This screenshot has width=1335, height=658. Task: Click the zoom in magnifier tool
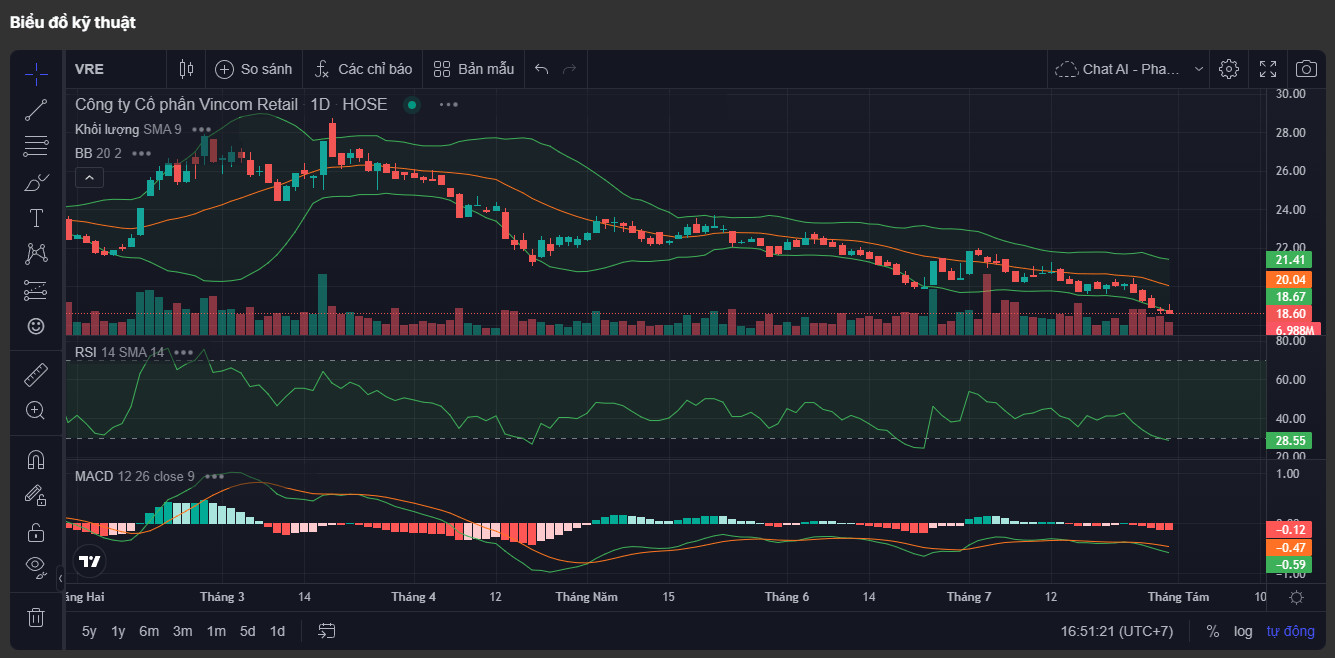tap(36, 410)
